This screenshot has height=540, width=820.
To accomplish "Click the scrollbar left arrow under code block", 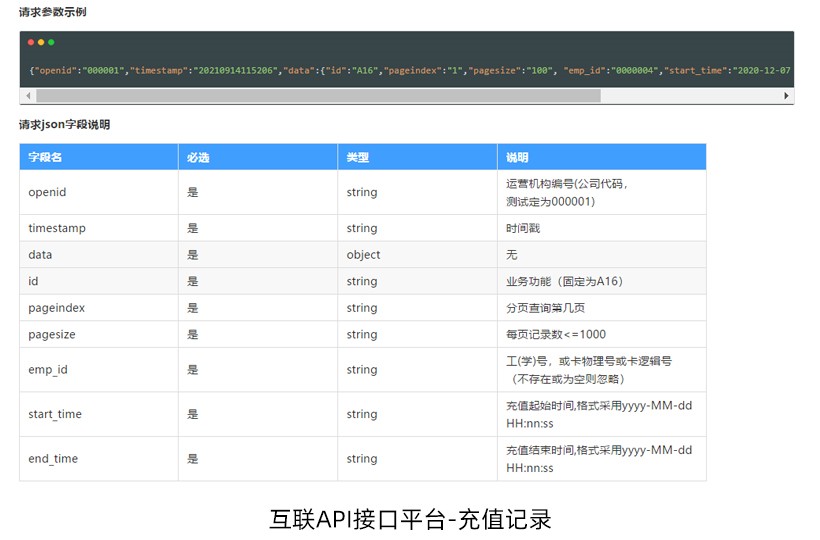I will [x=27, y=96].
